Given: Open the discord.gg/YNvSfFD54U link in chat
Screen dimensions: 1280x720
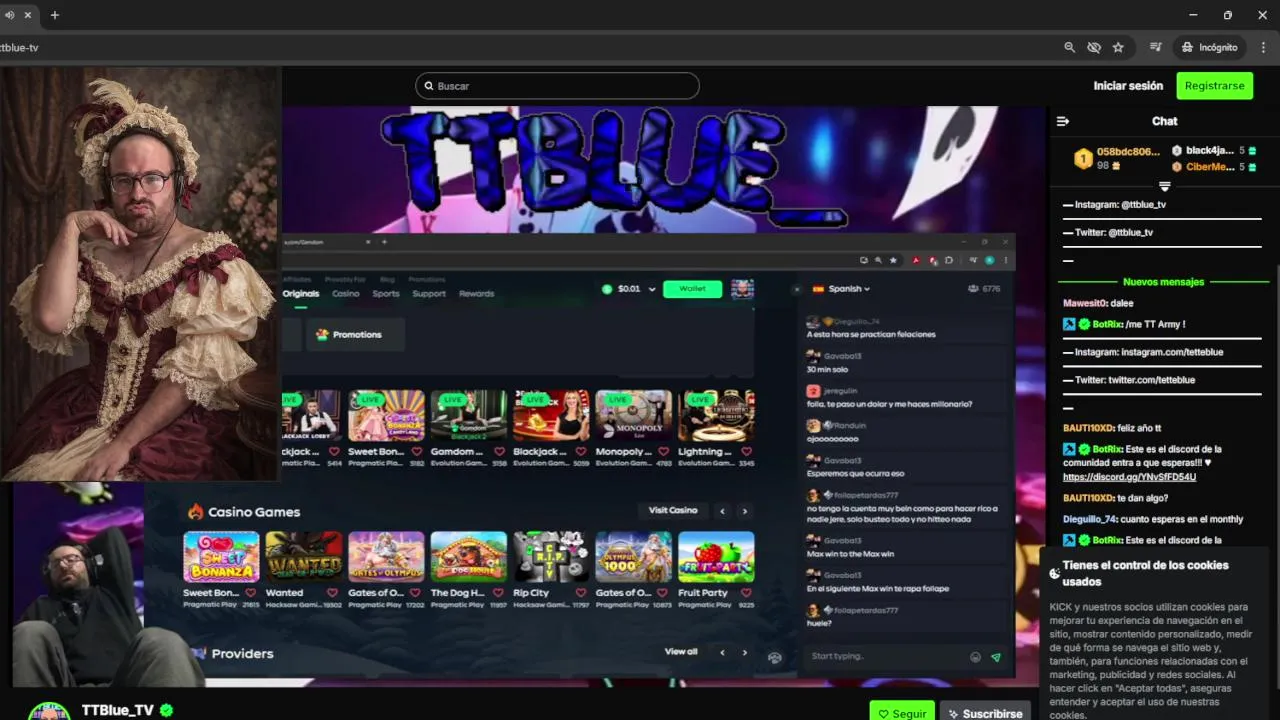Looking at the screenshot, I should click(x=1129, y=477).
